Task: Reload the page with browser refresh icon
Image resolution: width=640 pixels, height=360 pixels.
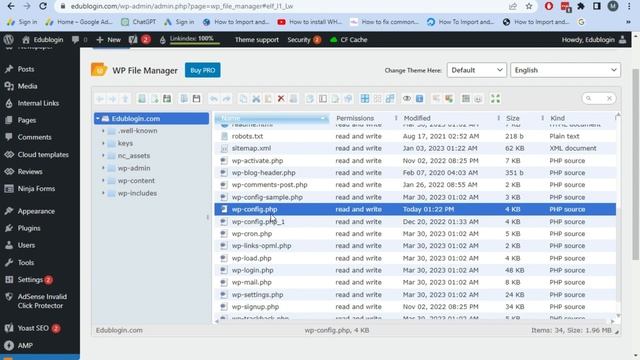Action: pos(43,6)
